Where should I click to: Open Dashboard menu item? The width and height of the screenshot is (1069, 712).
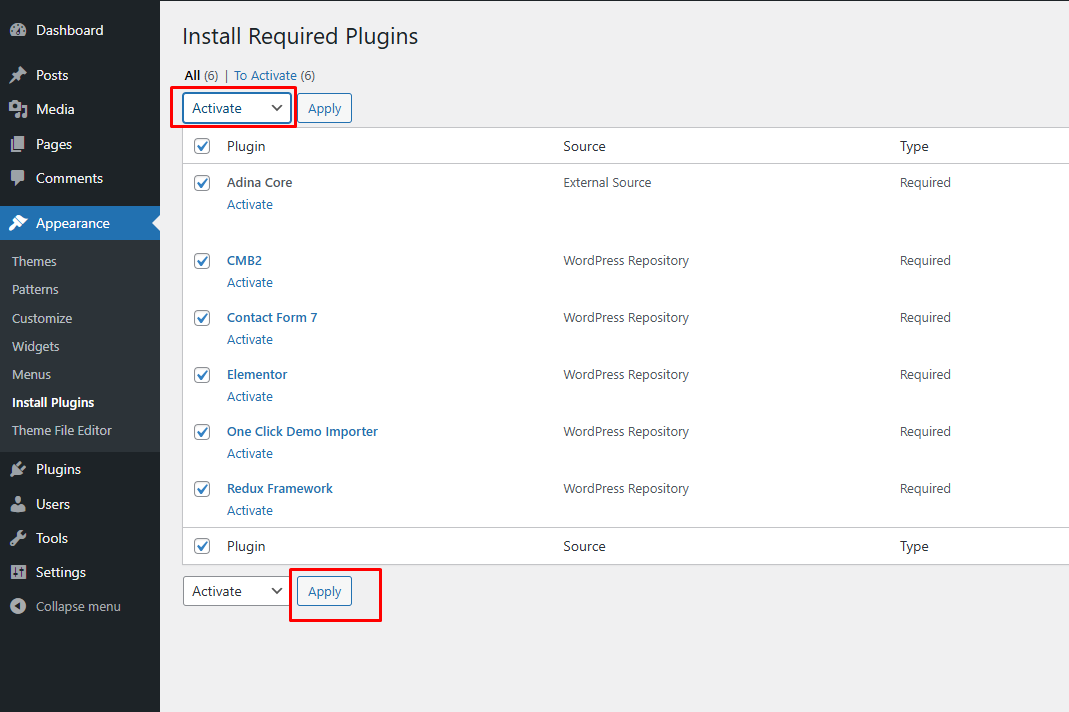pyautogui.click(x=70, y=30)
